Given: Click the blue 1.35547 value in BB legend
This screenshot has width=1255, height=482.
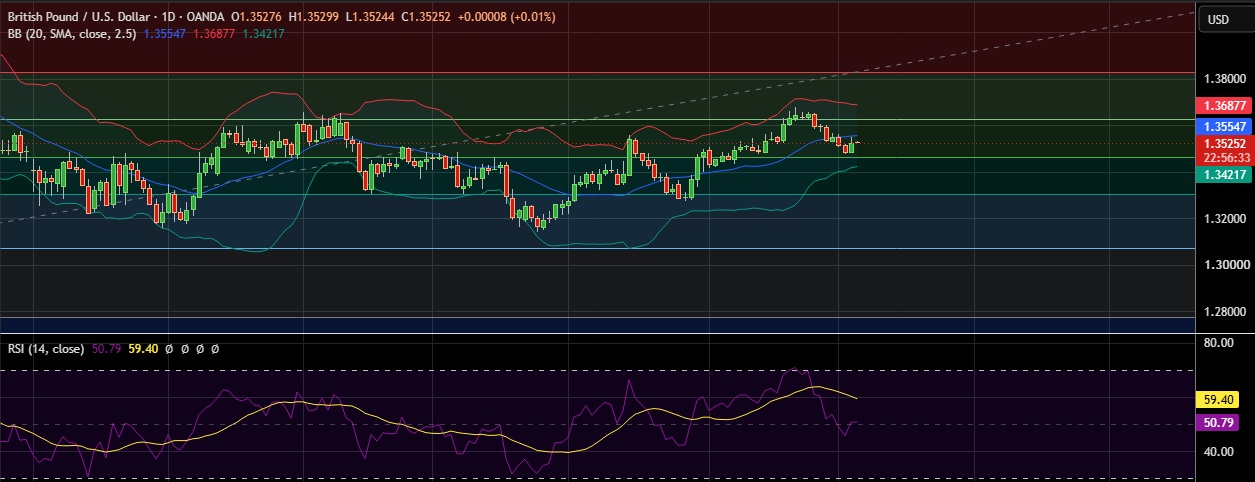Looking at the screenshot, I should tap(163, 33).
